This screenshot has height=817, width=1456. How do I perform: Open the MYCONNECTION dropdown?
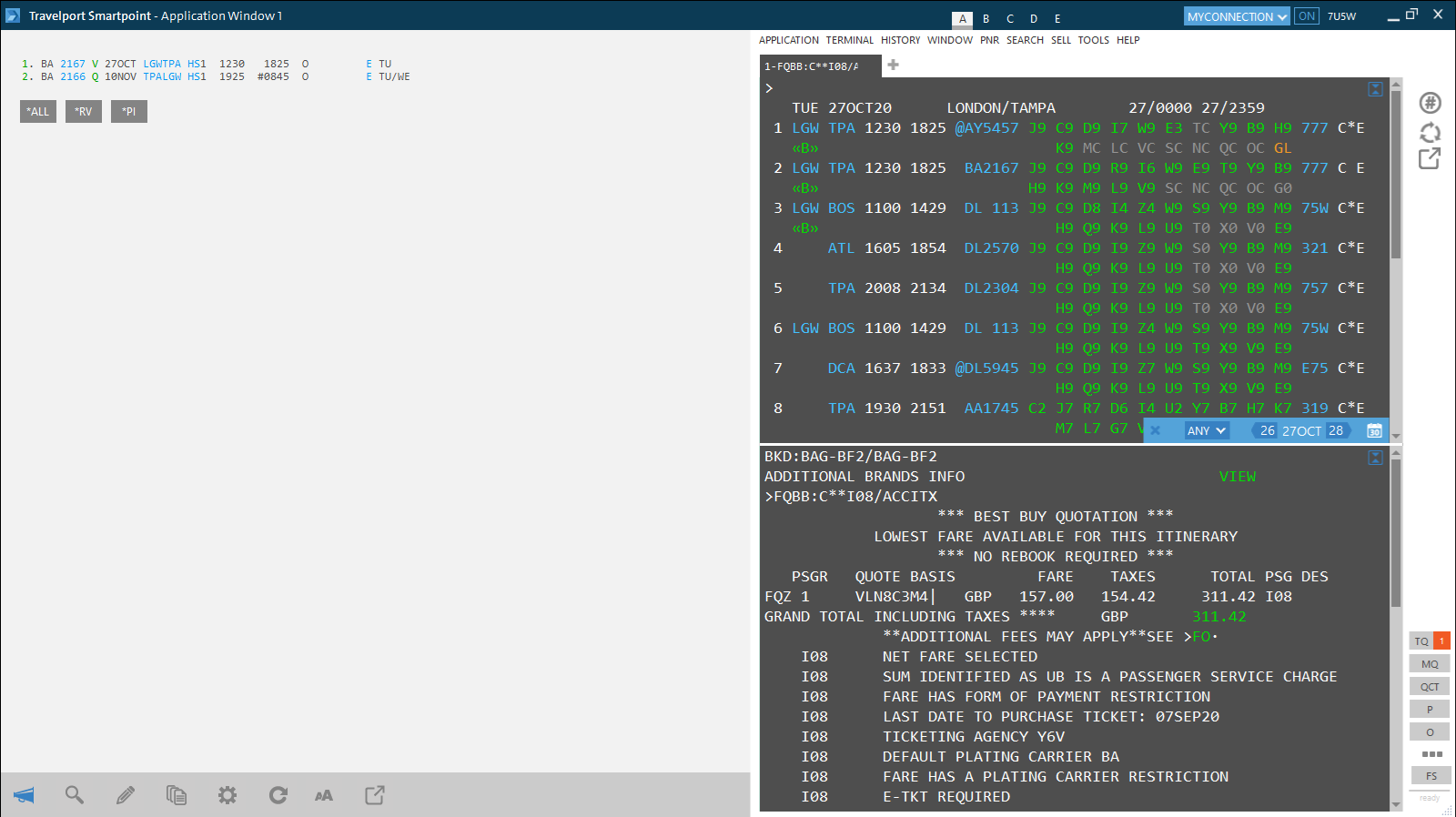click(x=1237, y=16)
